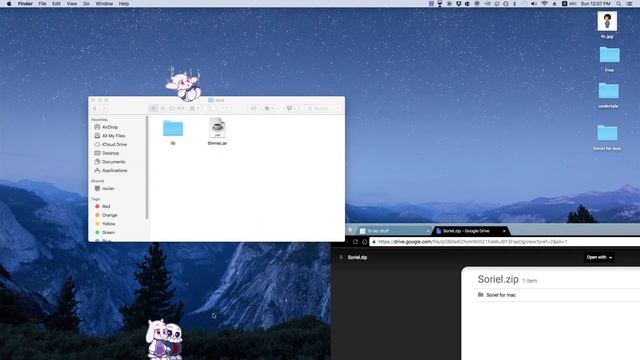Click the Wi-Fi icon in menu bar
Image resolution: width=640 pixels, height=360 pixels.
(x=544, y=4)
